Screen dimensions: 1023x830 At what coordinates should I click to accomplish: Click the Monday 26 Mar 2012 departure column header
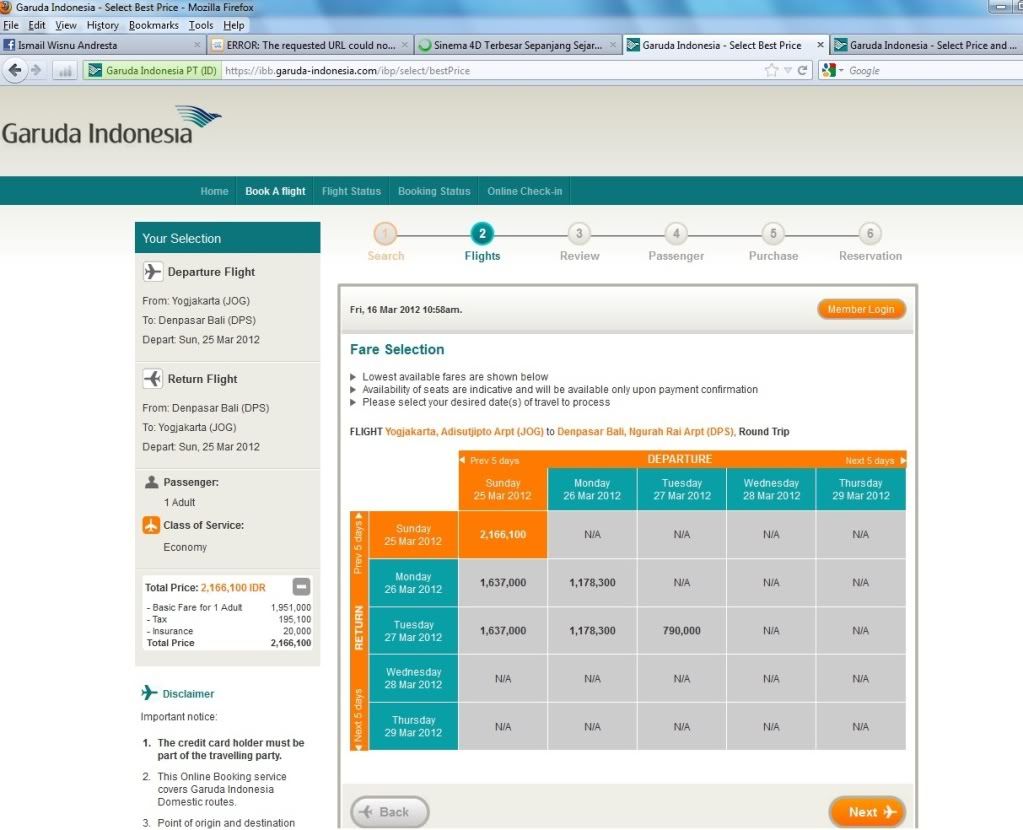point(592,489)
